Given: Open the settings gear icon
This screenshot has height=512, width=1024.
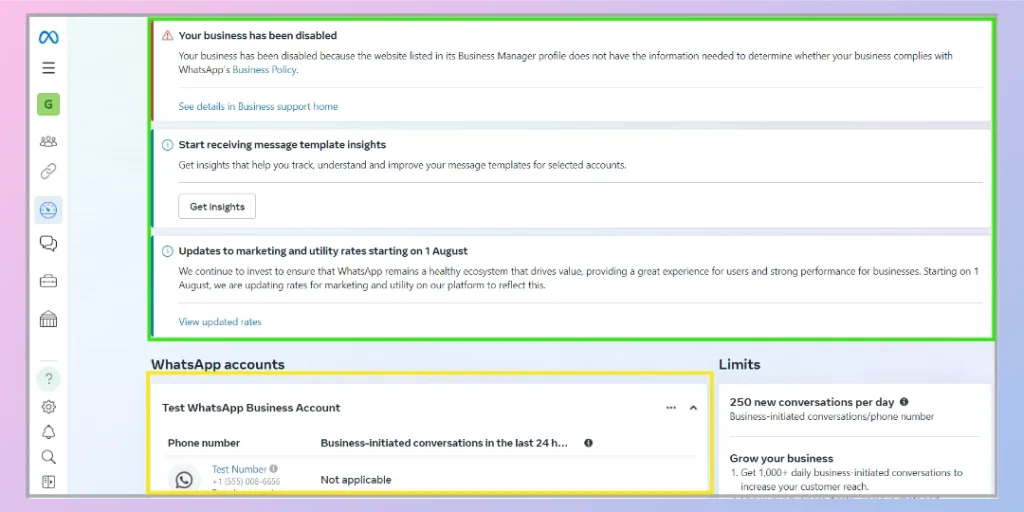Looking at the screenshot, I should point(48,407).
